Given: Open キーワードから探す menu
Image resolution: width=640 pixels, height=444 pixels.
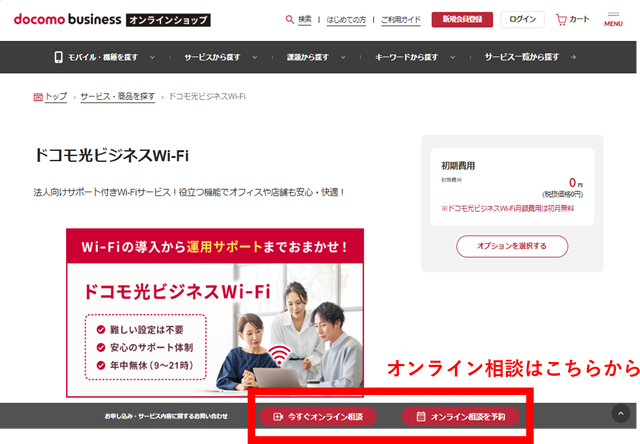Looking at the screenshot, I should 407,58.
